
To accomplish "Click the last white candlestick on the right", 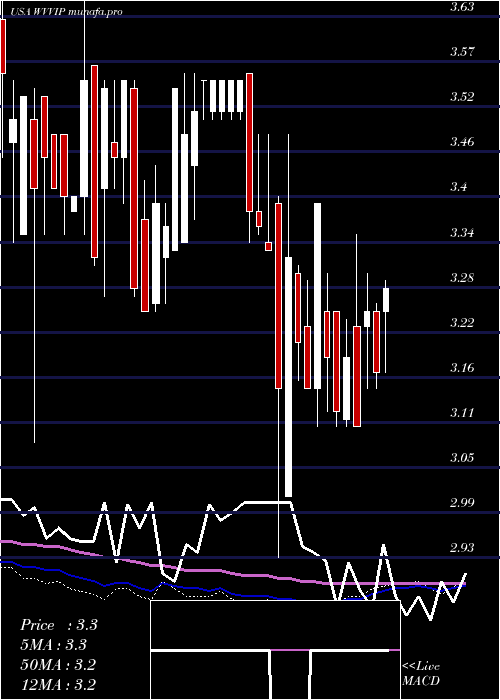I will click(386, 300).
